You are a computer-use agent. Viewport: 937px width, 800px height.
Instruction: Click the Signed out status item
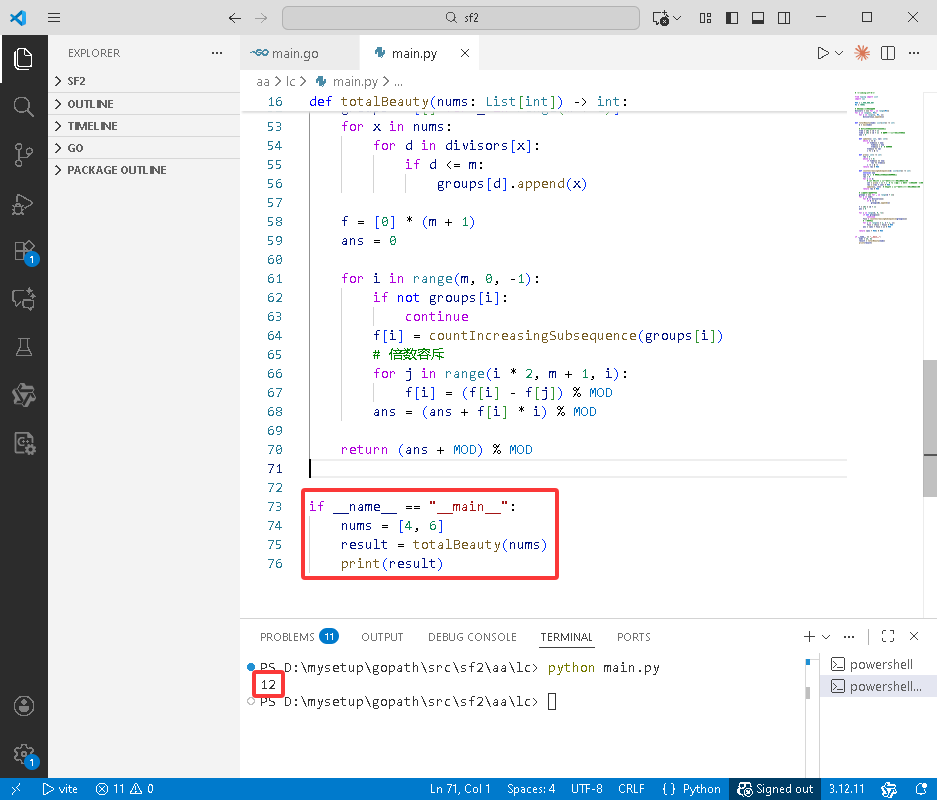775,789
